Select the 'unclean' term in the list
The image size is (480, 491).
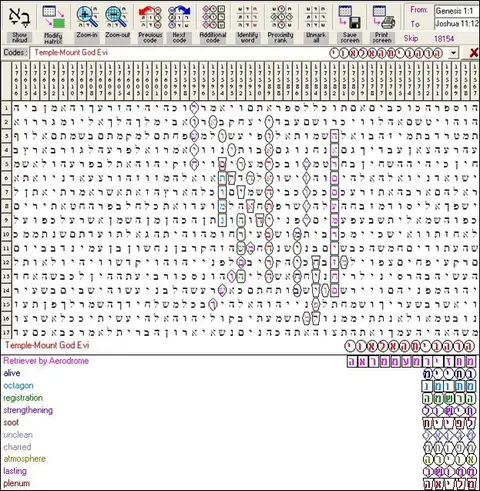pos(18,435)
